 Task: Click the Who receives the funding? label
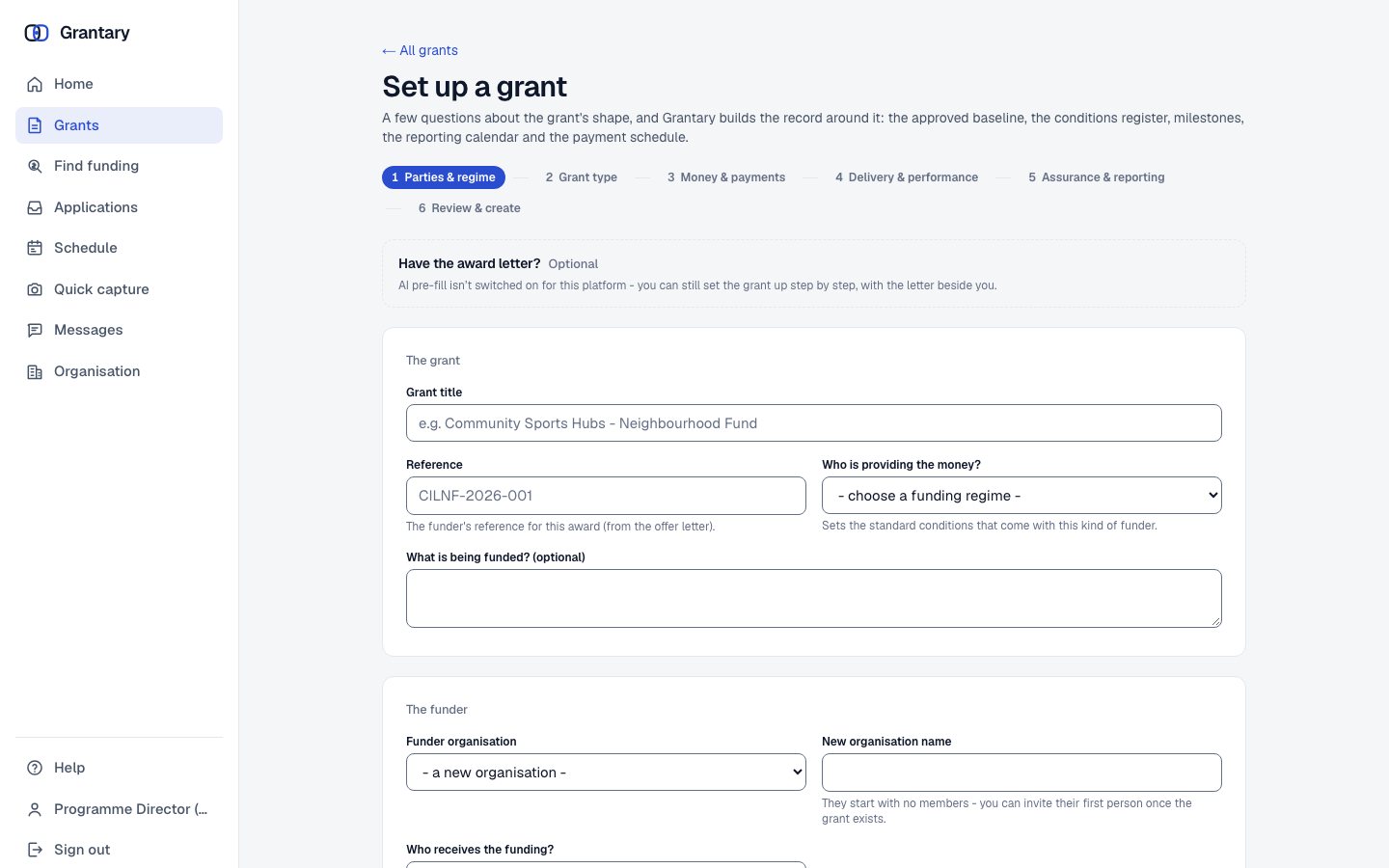[x=480, y=850]
